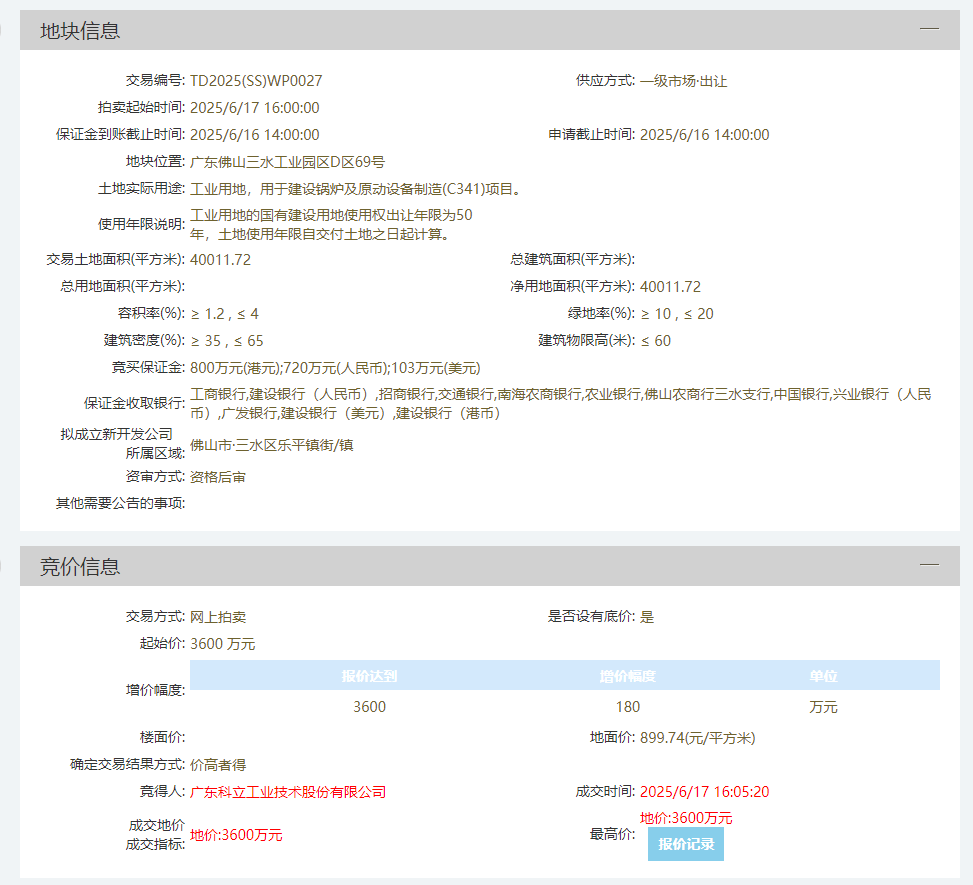The image size is (973, 885).
Task: Click the 拍卖起始时间 value 2025/6/17 16:00:00
Action: pyautogui.click(x=254, y=108)
